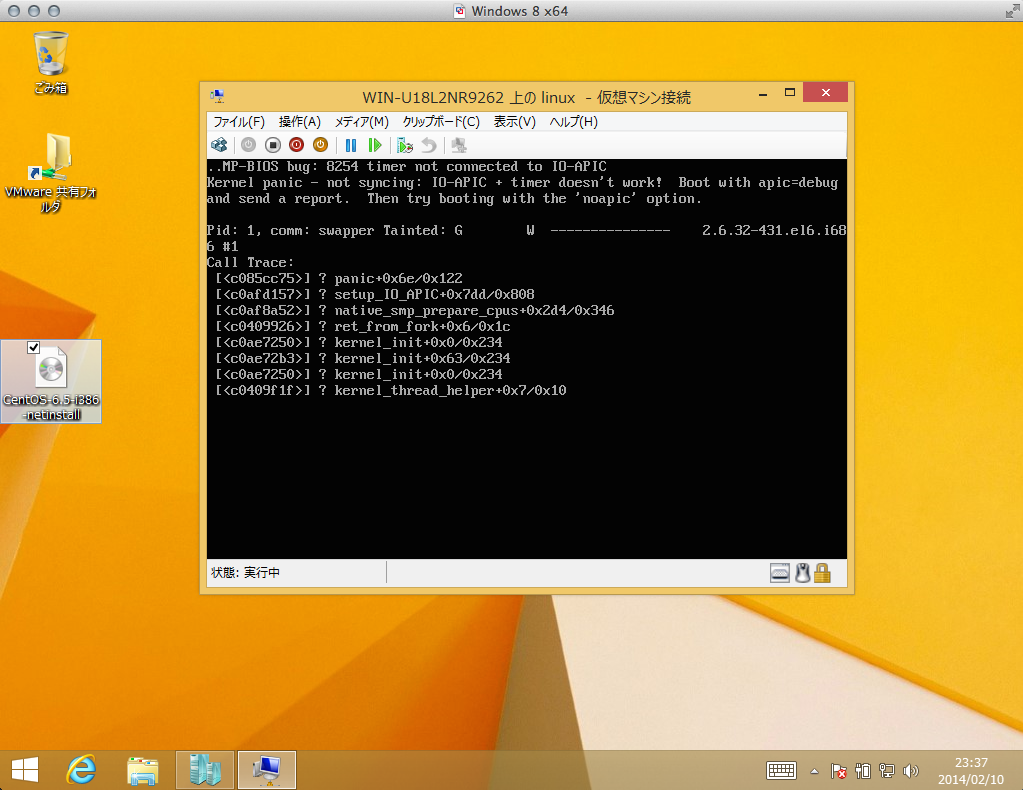Open the クリップボード(C) menu

pos(441,122)
